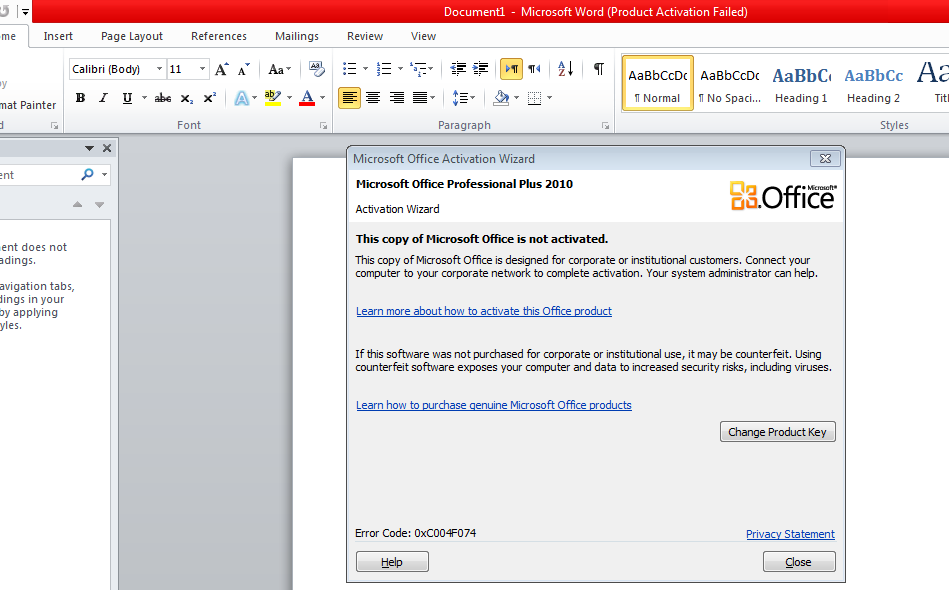
Task: Open the Insert tab
Action: (58, 36)
